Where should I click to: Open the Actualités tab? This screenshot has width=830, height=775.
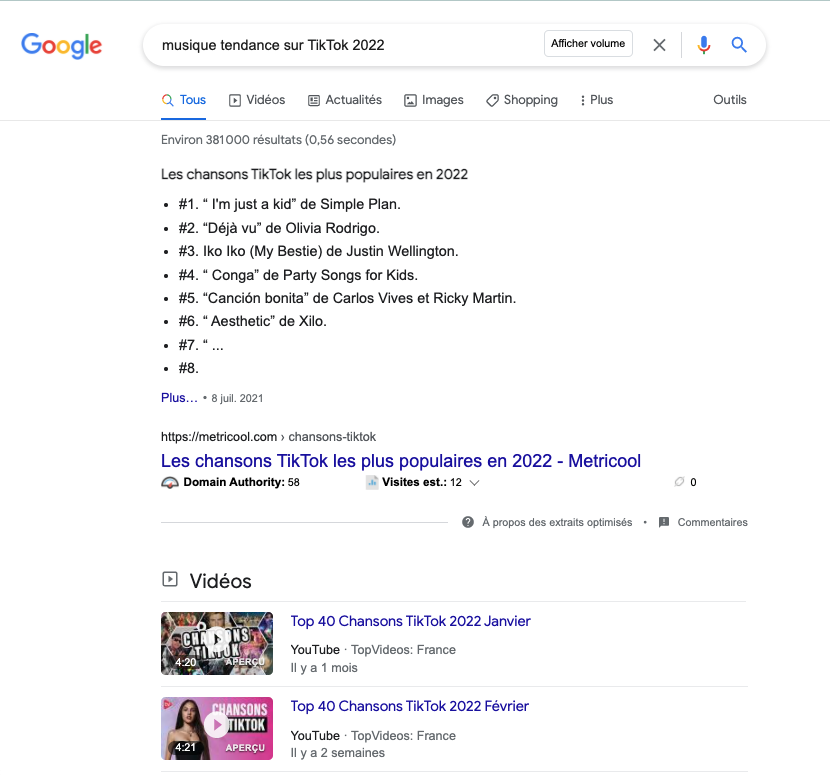coord(345,100)
